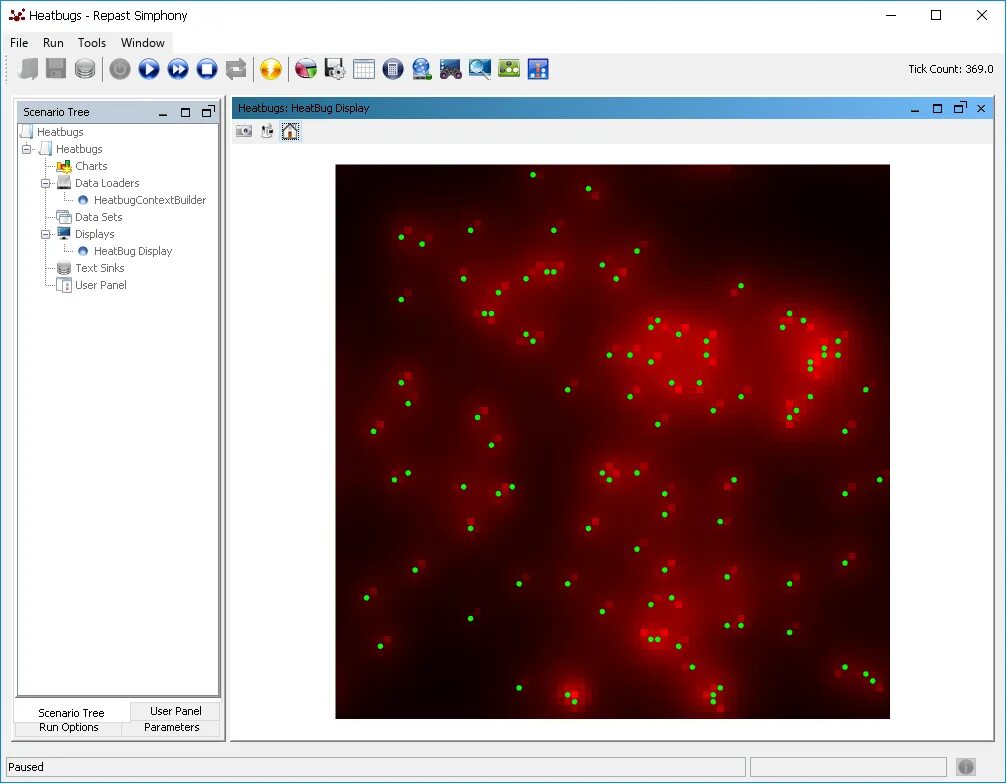This screenshot has height=784, width=1007.
Task: Click the Stop Run button
Action: coord(207,69)
